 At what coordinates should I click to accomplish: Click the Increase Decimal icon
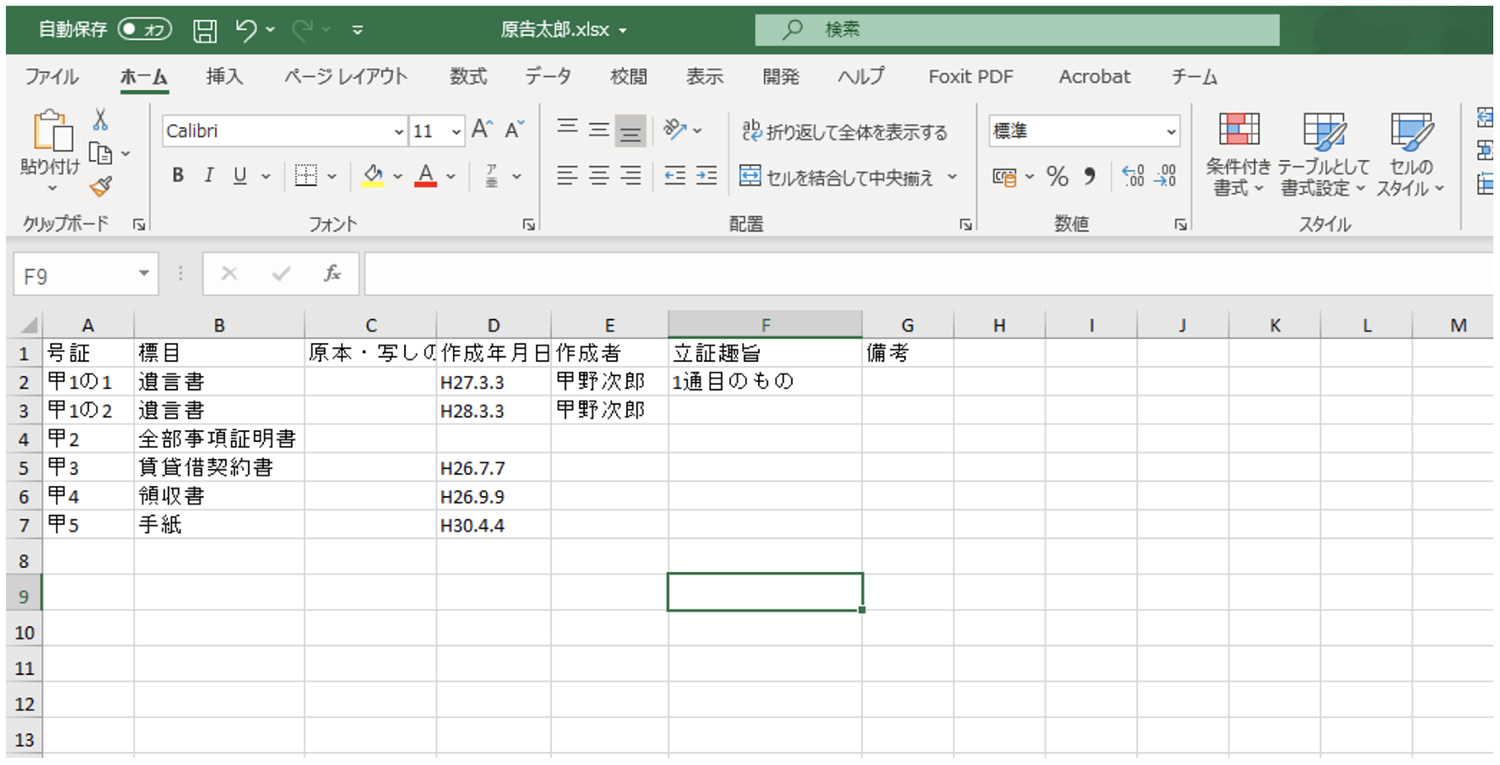point(1133,177)
